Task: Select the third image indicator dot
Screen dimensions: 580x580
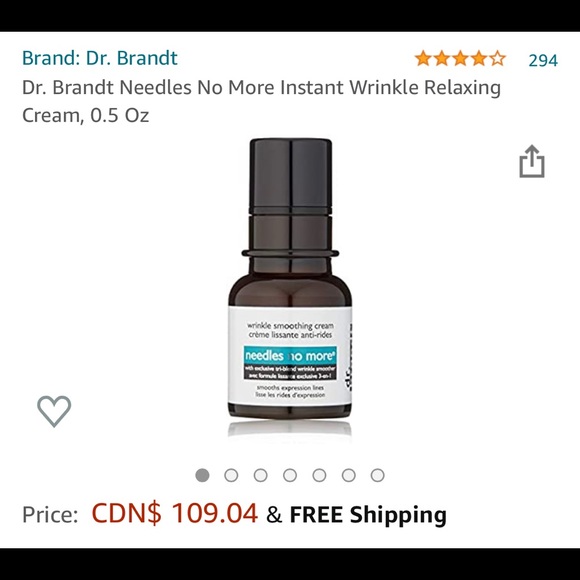Action: click(x=260, y=475)
